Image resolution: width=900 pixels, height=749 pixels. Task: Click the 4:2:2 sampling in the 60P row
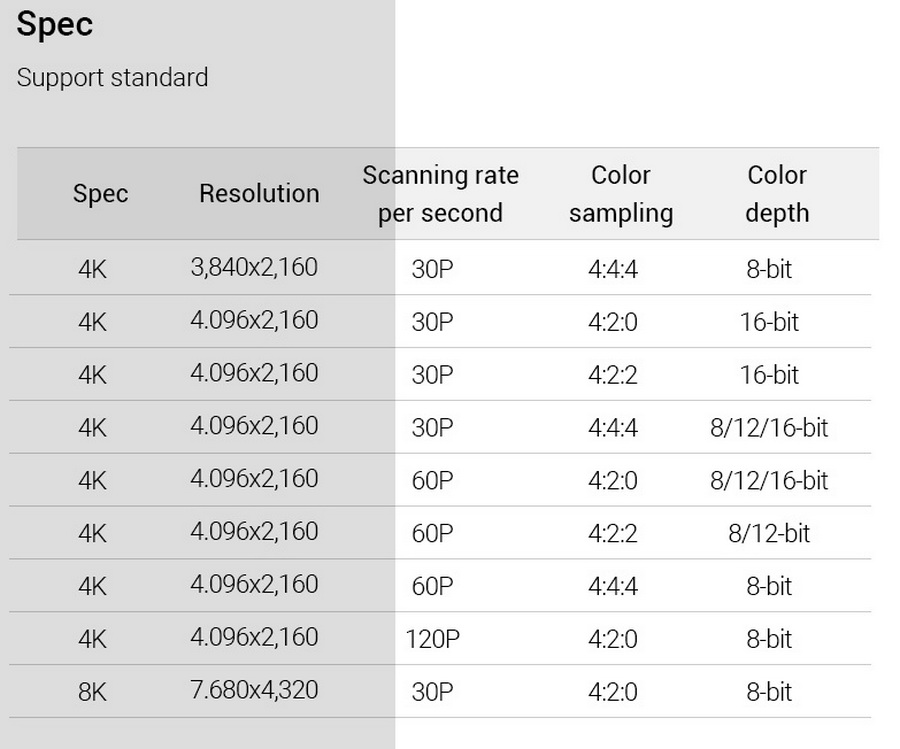[613, 533]
